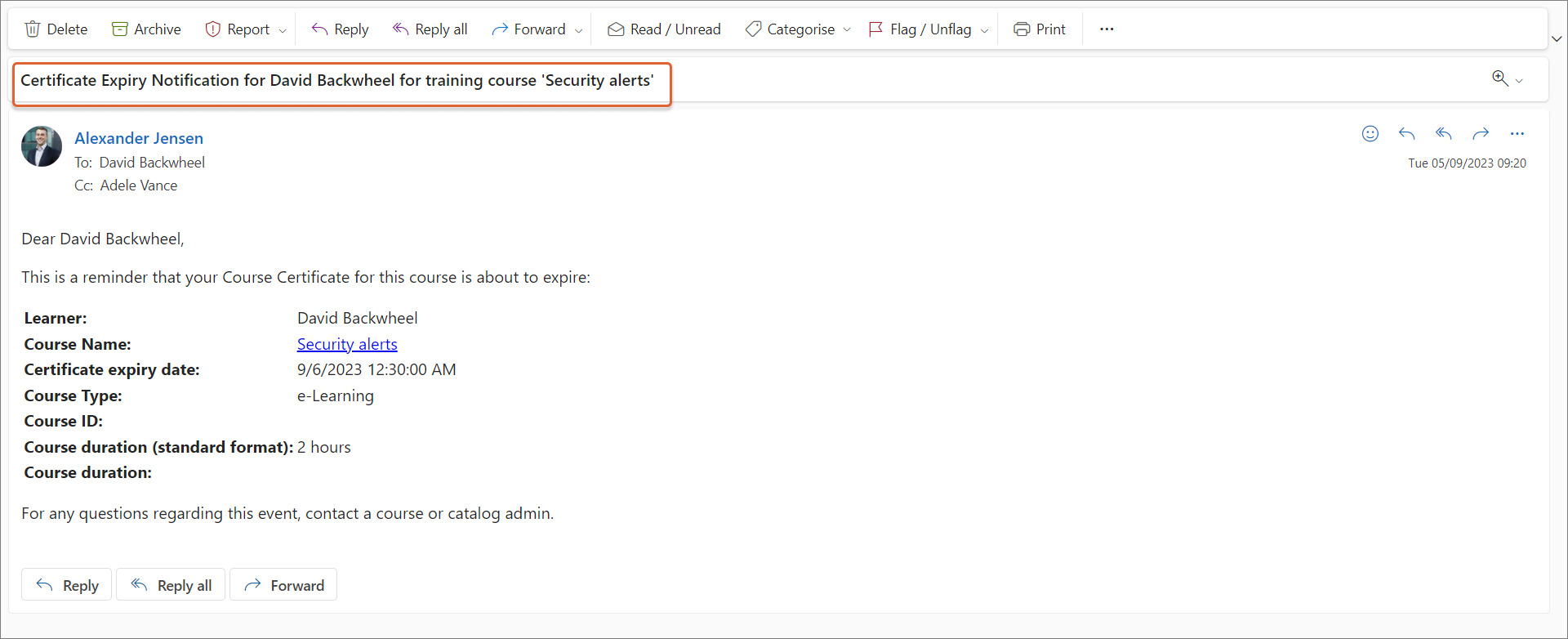Click the reply all icon in message header
This screenshot has width=1568, height=639.
tap(1443, 134)
